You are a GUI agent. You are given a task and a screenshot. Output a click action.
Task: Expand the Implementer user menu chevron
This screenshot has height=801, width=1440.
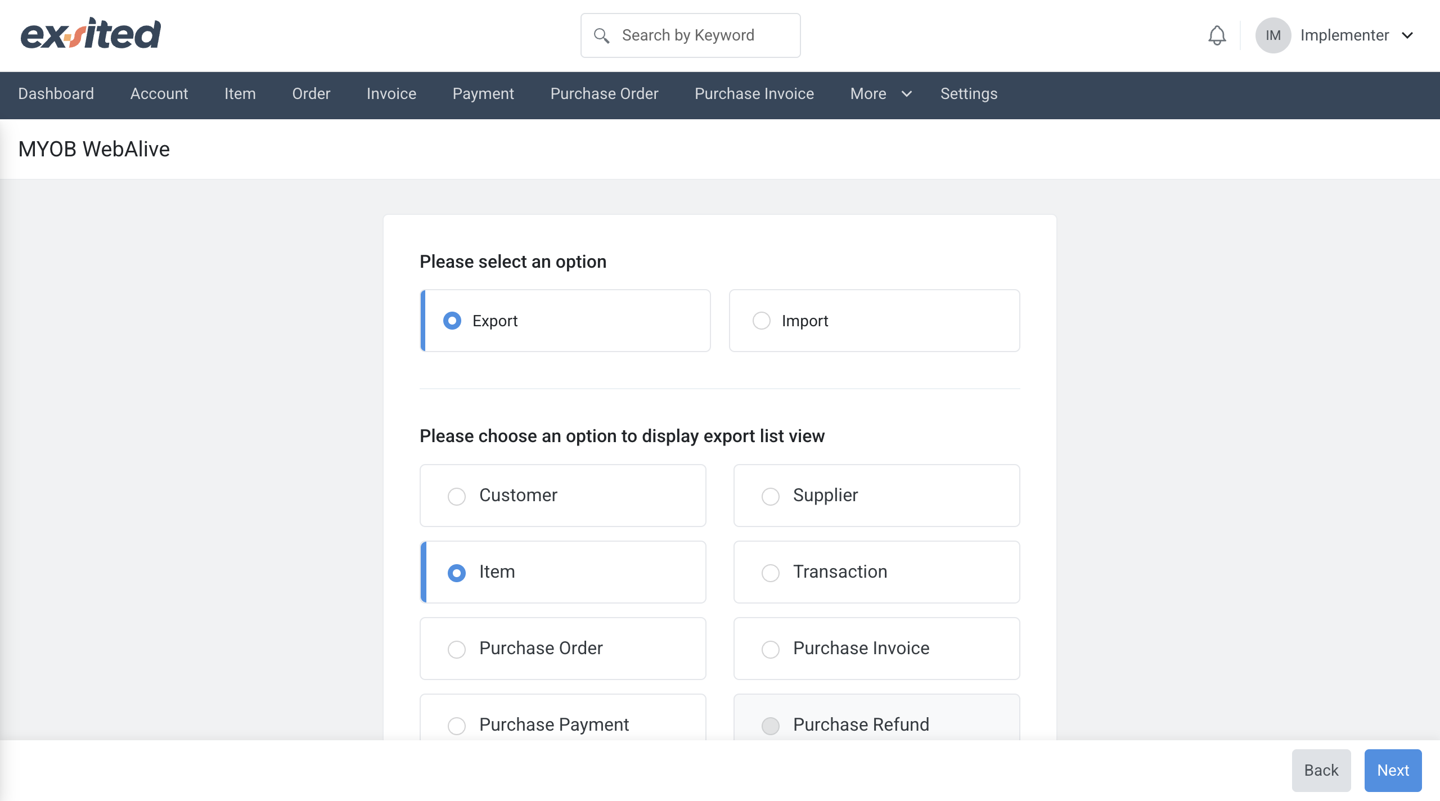(x=1407, y=35)
